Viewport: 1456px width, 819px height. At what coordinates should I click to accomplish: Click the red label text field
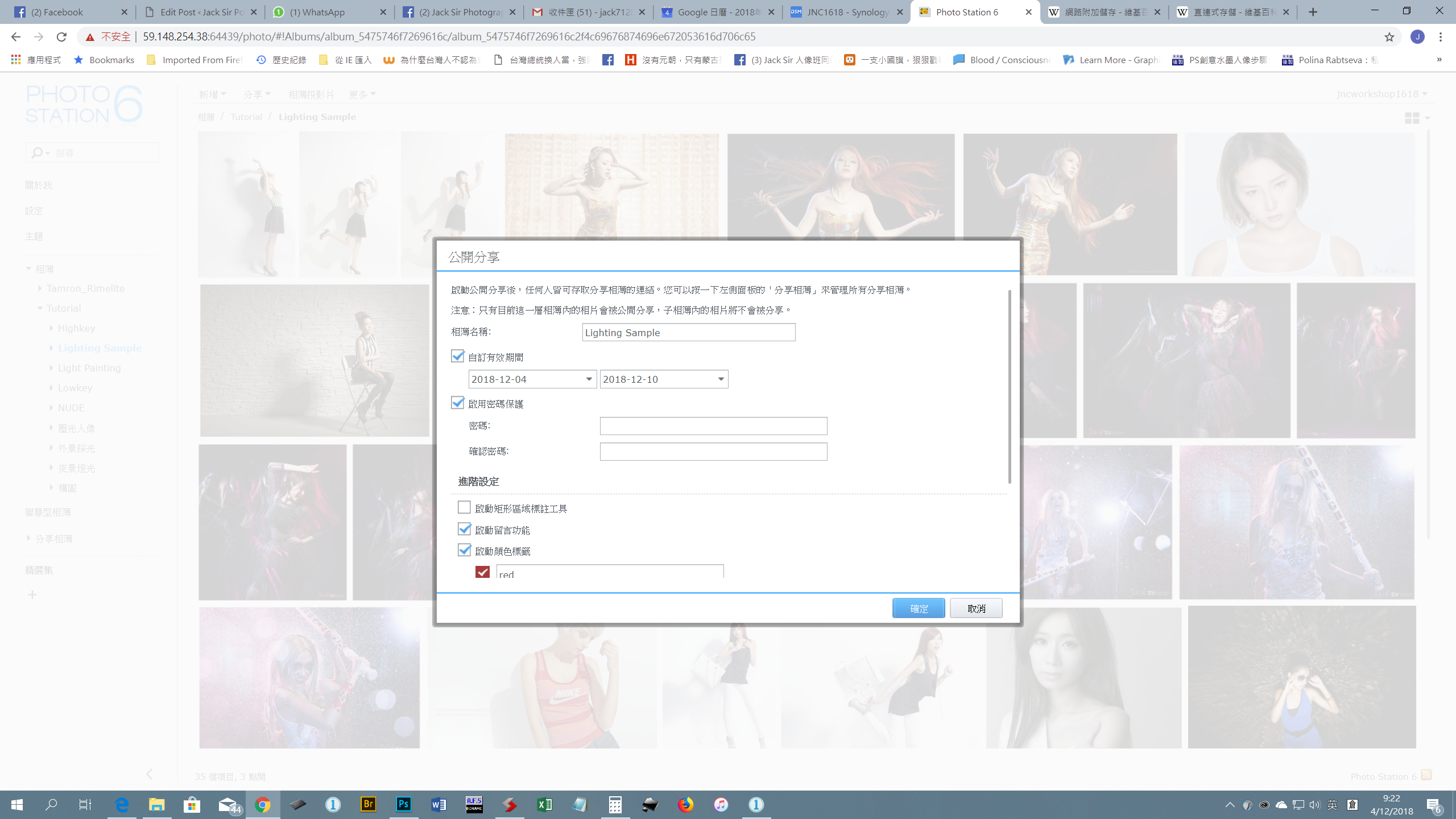click(610, 572)
